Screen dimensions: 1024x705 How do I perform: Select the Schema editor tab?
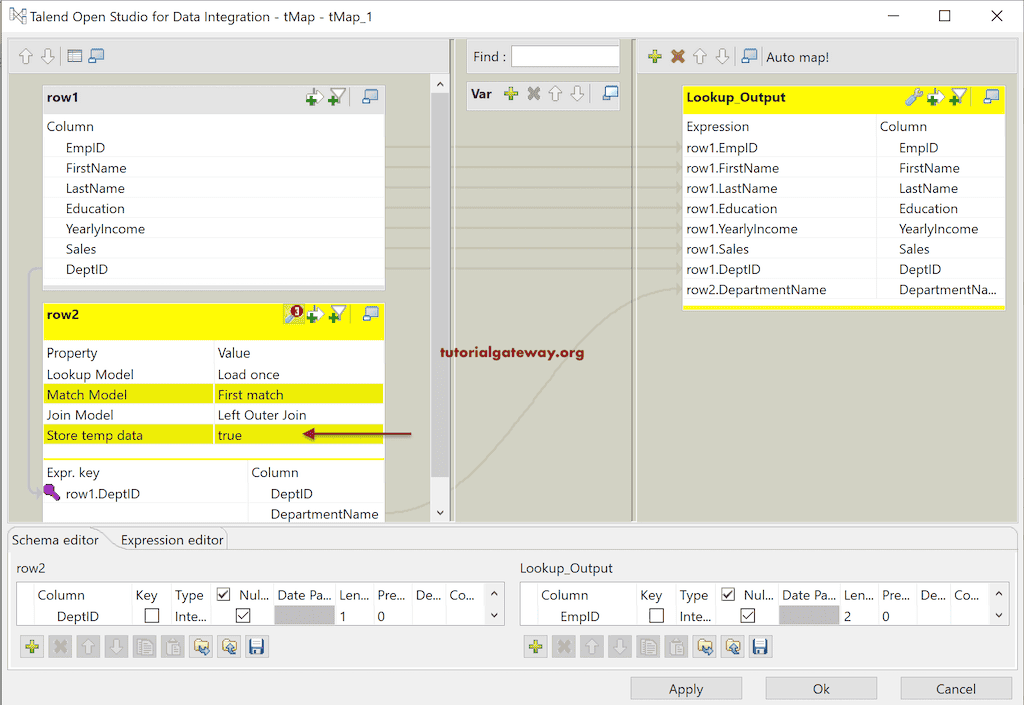click(x=55, y=539)
